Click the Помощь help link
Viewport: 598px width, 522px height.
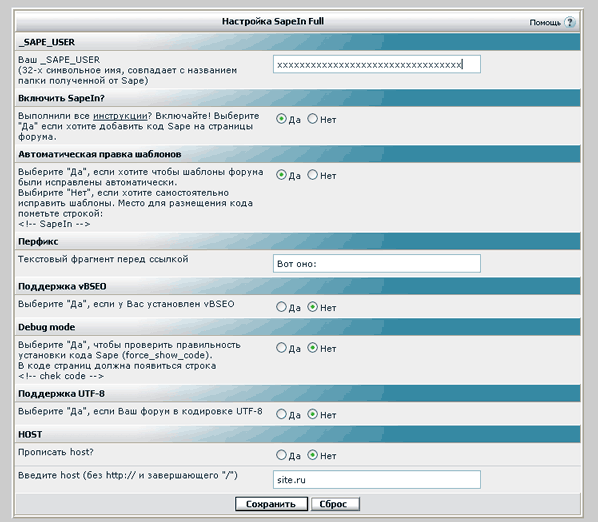545,22
